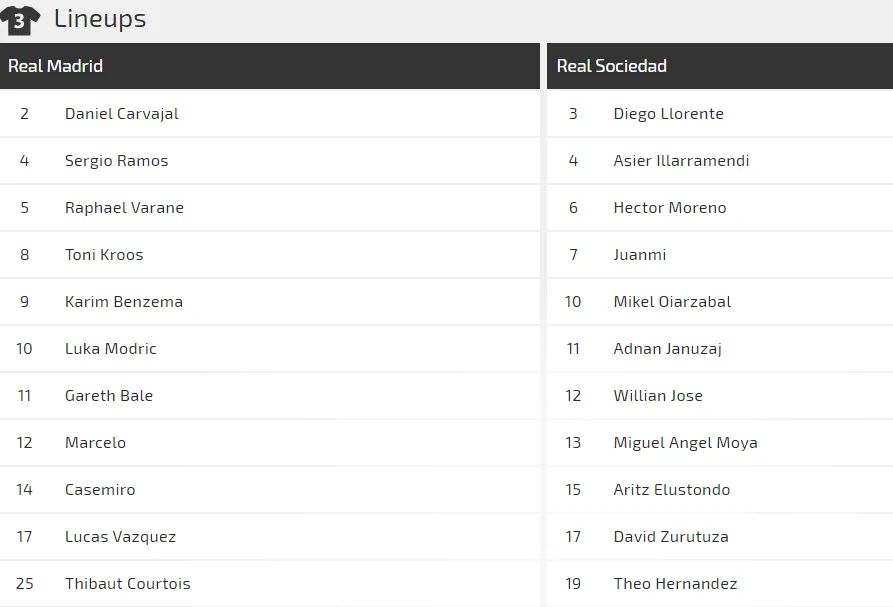
Task: Open Miguel Angel Moya's row
Action: pyautogui.click(x=685, y=443)
